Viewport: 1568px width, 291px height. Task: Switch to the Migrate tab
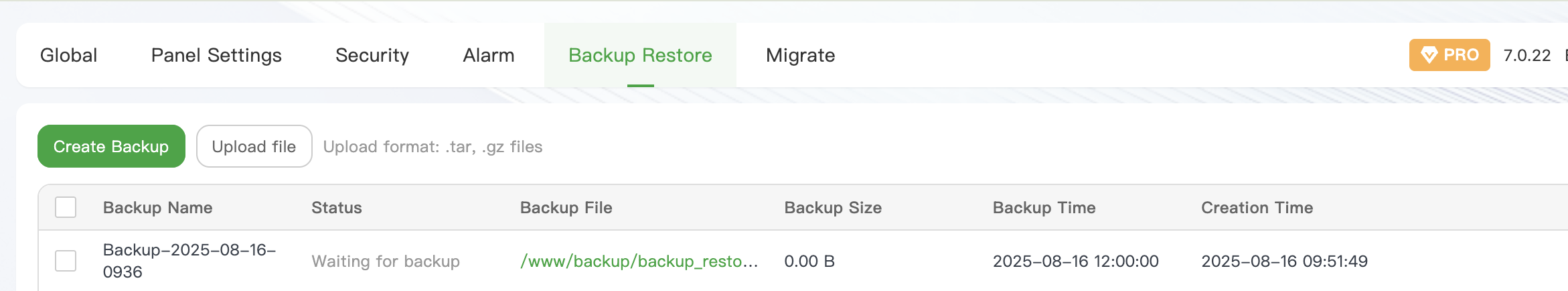800,55
